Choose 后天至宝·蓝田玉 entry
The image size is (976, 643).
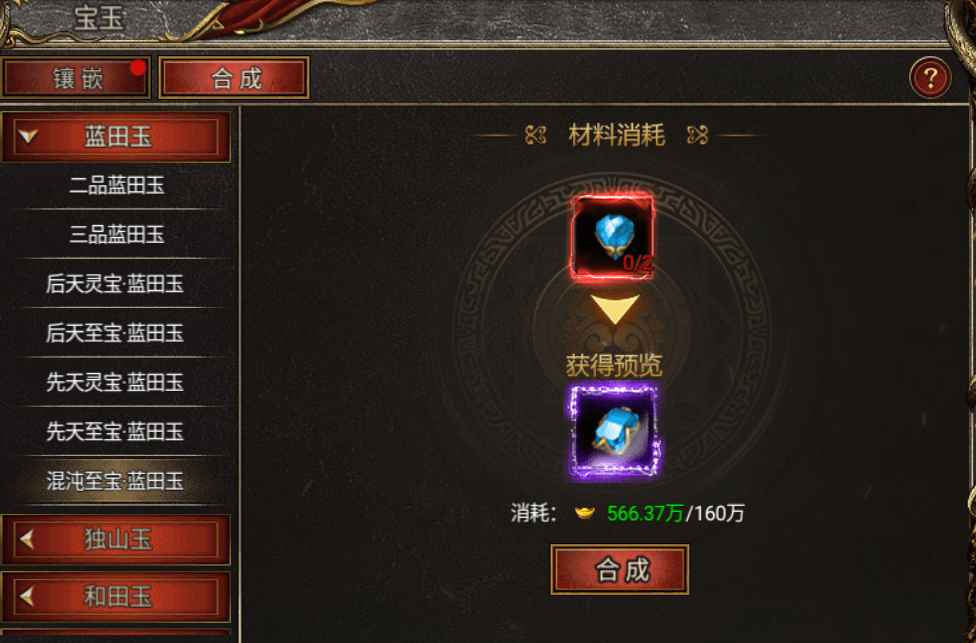pos(115,332)
